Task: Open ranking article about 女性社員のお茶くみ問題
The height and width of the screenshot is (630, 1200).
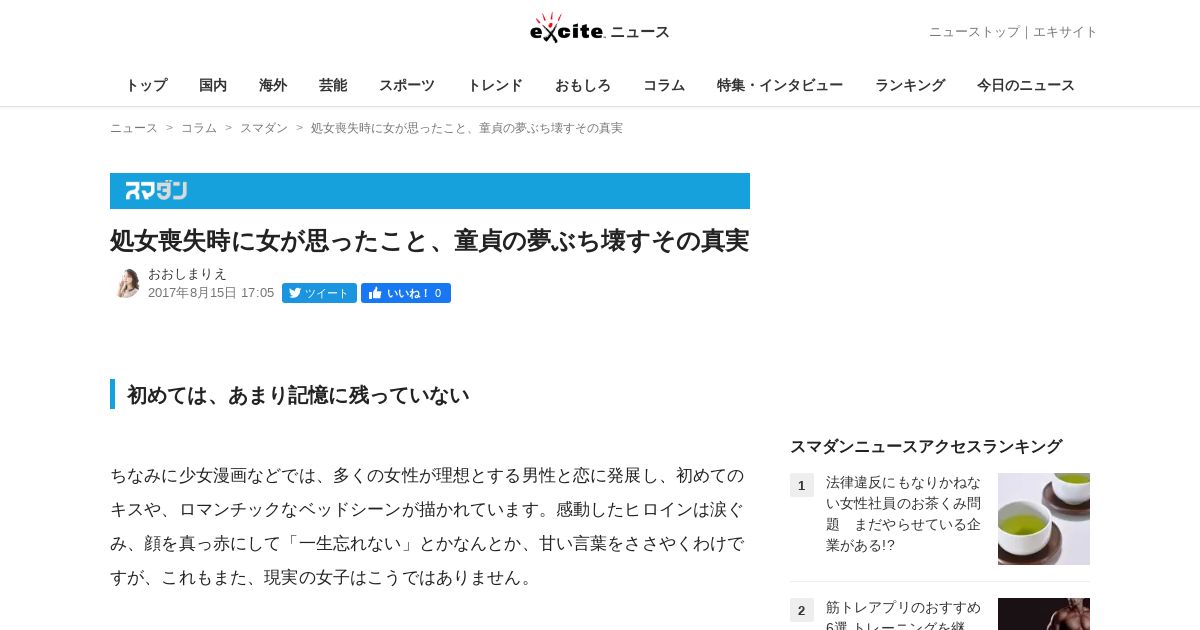Action: (903, 514)
